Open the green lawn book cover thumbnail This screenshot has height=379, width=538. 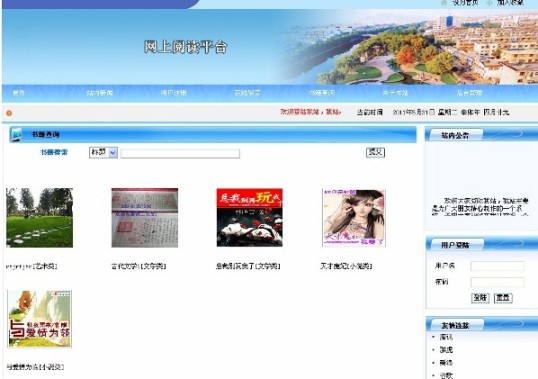39,217
